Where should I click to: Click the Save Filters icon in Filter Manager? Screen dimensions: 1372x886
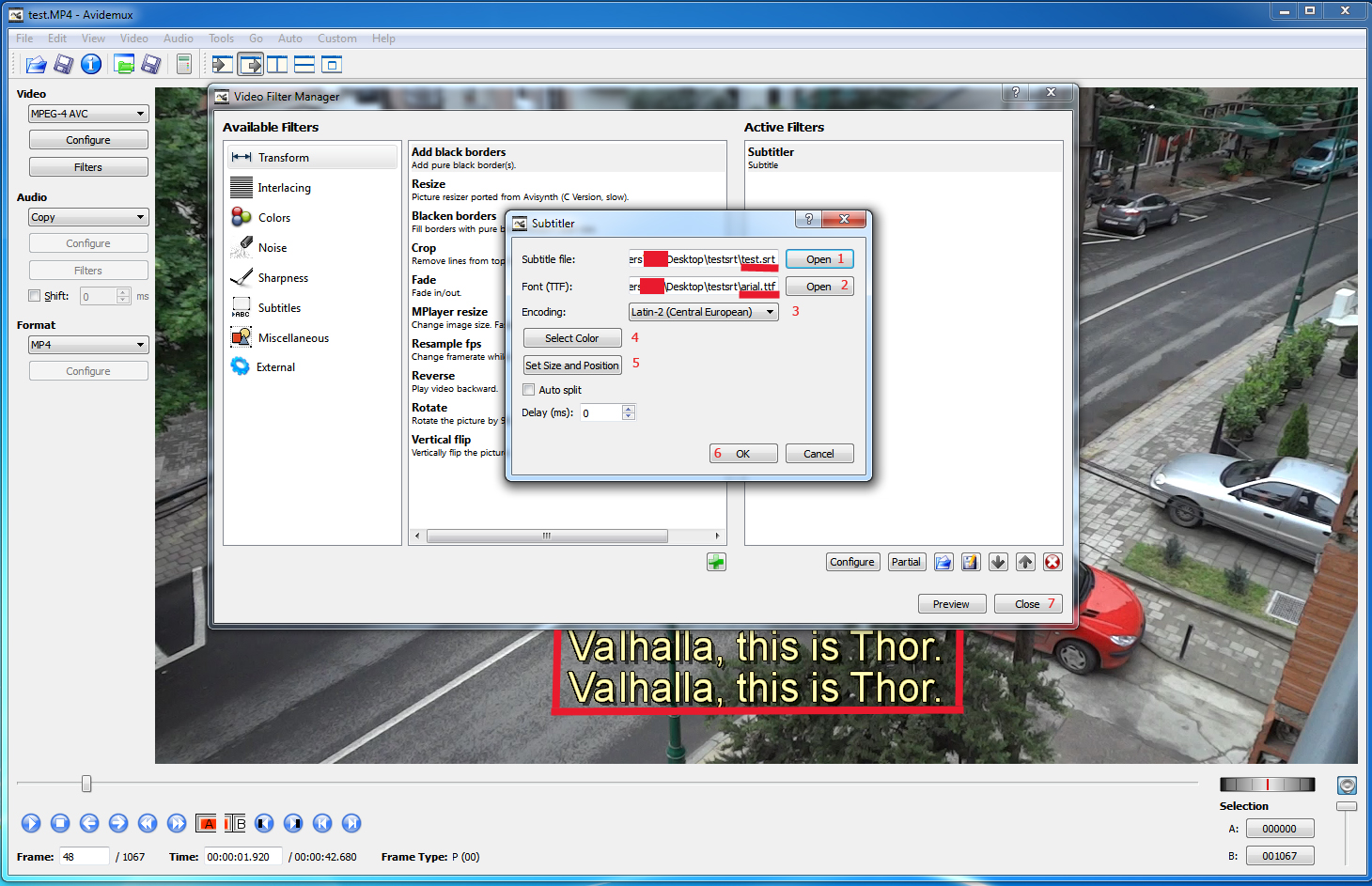(x=971, y=562)
